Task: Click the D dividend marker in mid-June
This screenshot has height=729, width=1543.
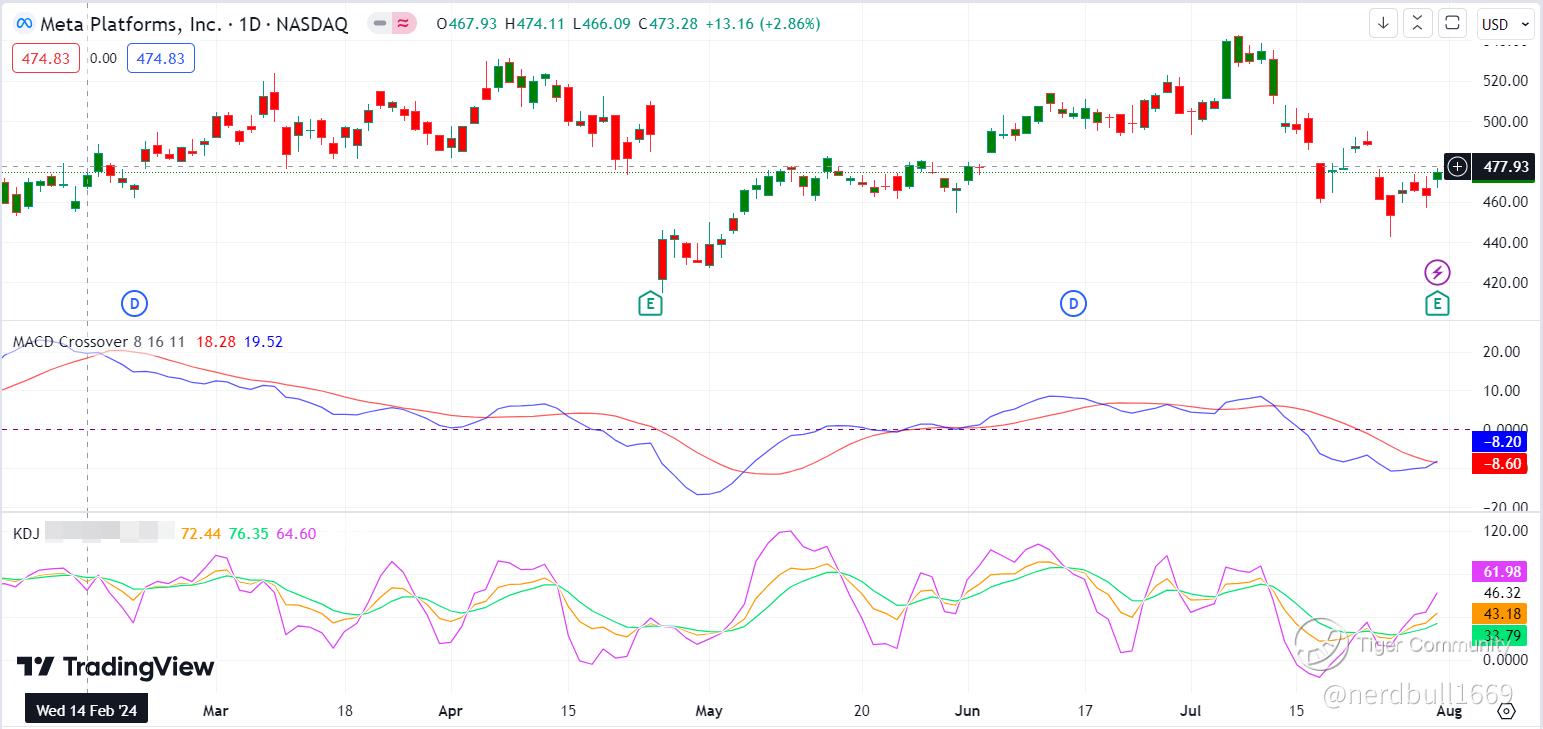Action: pyautogui.click(x=1073, y=303)
